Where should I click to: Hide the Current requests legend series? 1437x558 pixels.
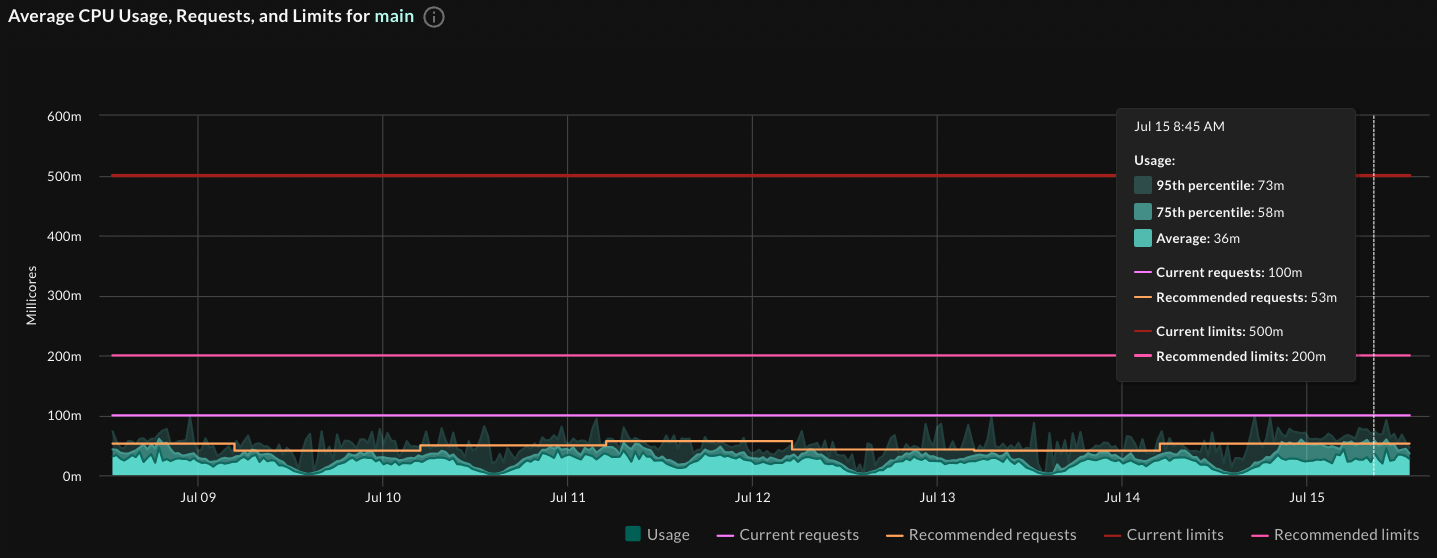click(788, 535)
